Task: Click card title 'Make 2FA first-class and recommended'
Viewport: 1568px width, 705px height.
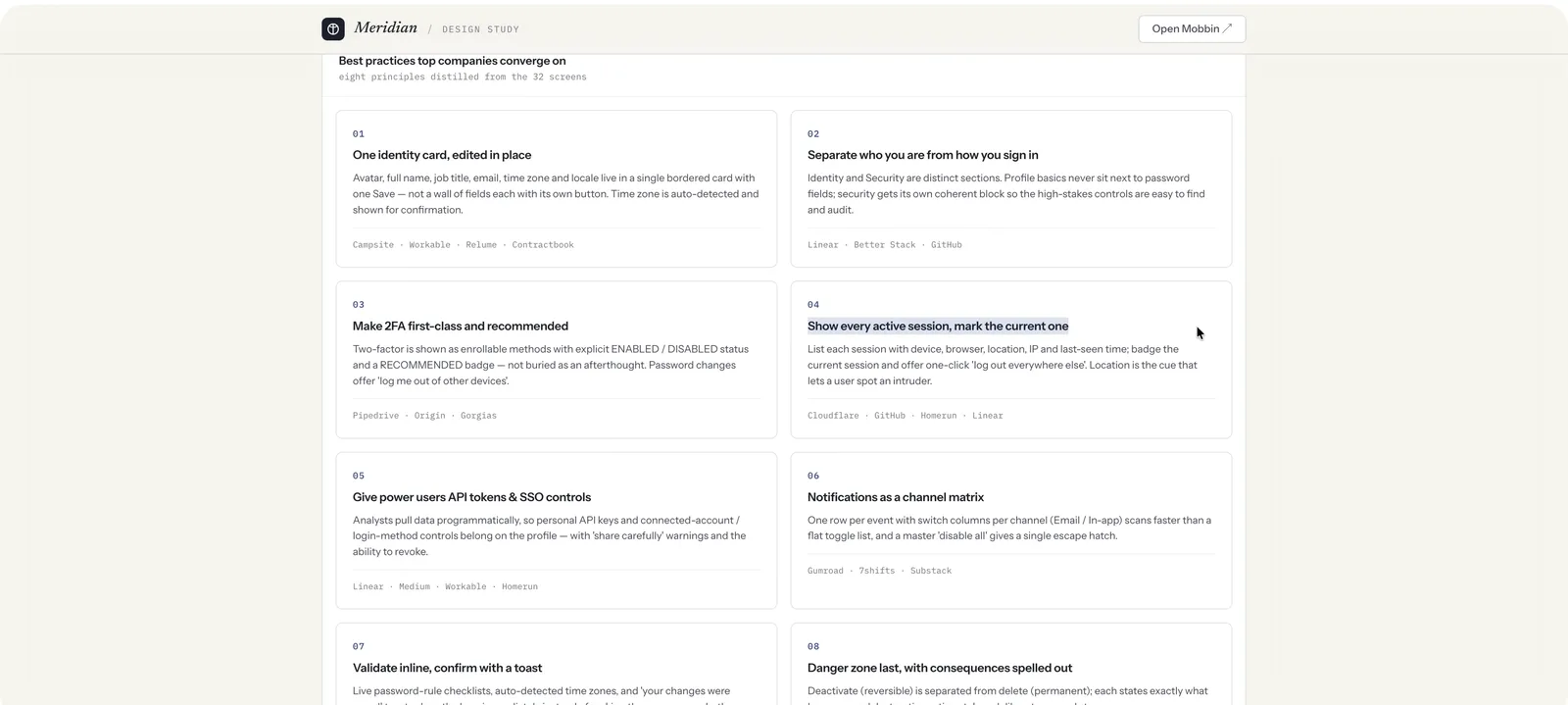Action: click(461, 326)
